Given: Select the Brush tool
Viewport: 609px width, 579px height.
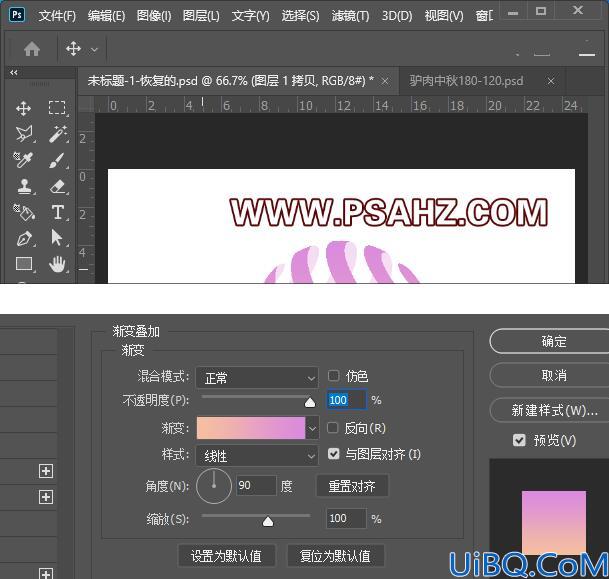Looking at the screenshot, I should click(x=57, y=160).
